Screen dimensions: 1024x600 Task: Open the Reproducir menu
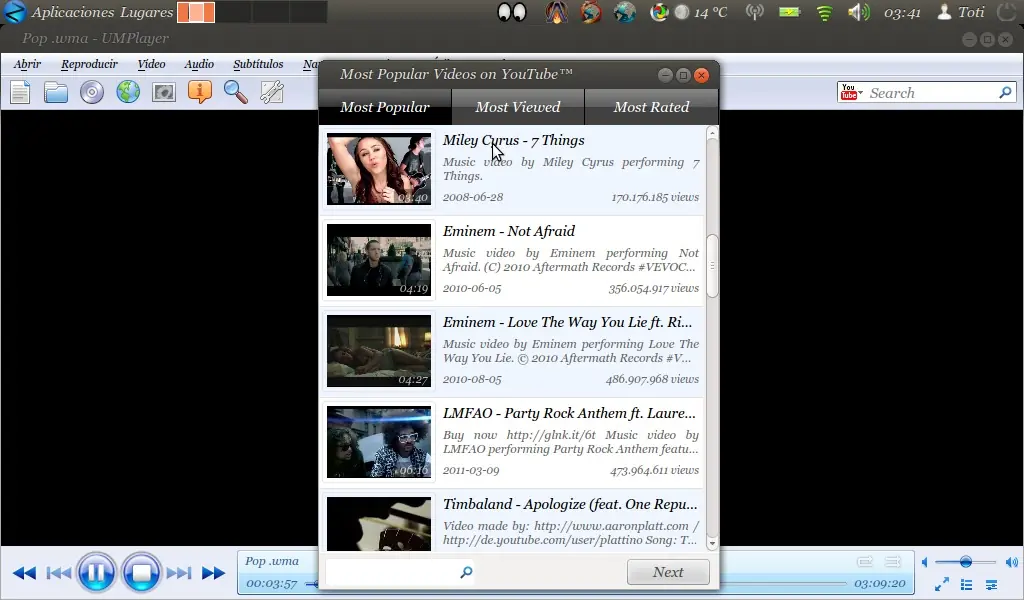click(89, 64)
